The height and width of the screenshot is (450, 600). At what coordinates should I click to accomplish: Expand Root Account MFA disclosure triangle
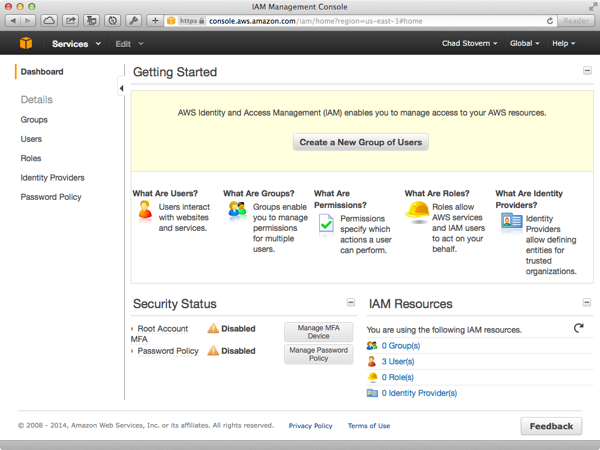click(132, 329)
